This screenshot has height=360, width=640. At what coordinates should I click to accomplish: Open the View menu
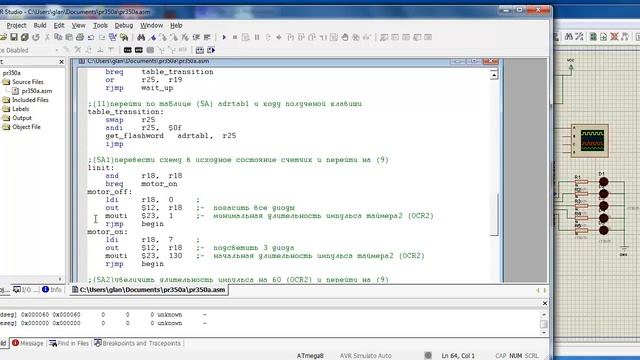[x=78, y=25]
